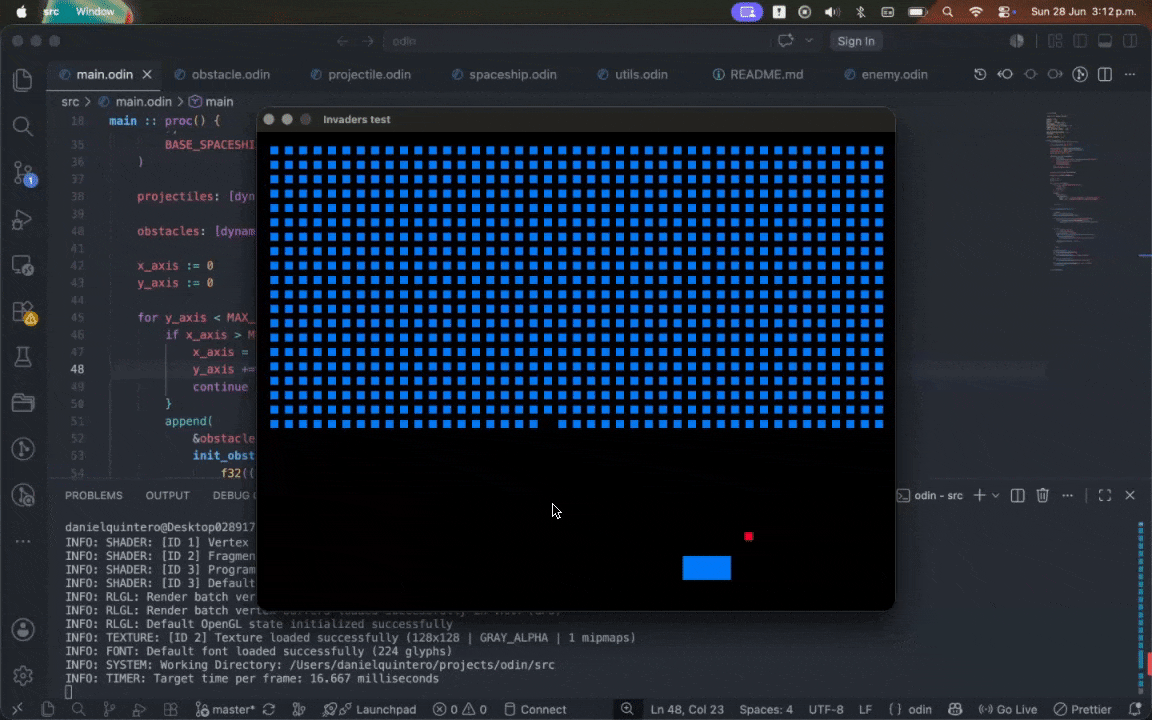
Task: Close the main.odin tab
Action: [147, 74]
